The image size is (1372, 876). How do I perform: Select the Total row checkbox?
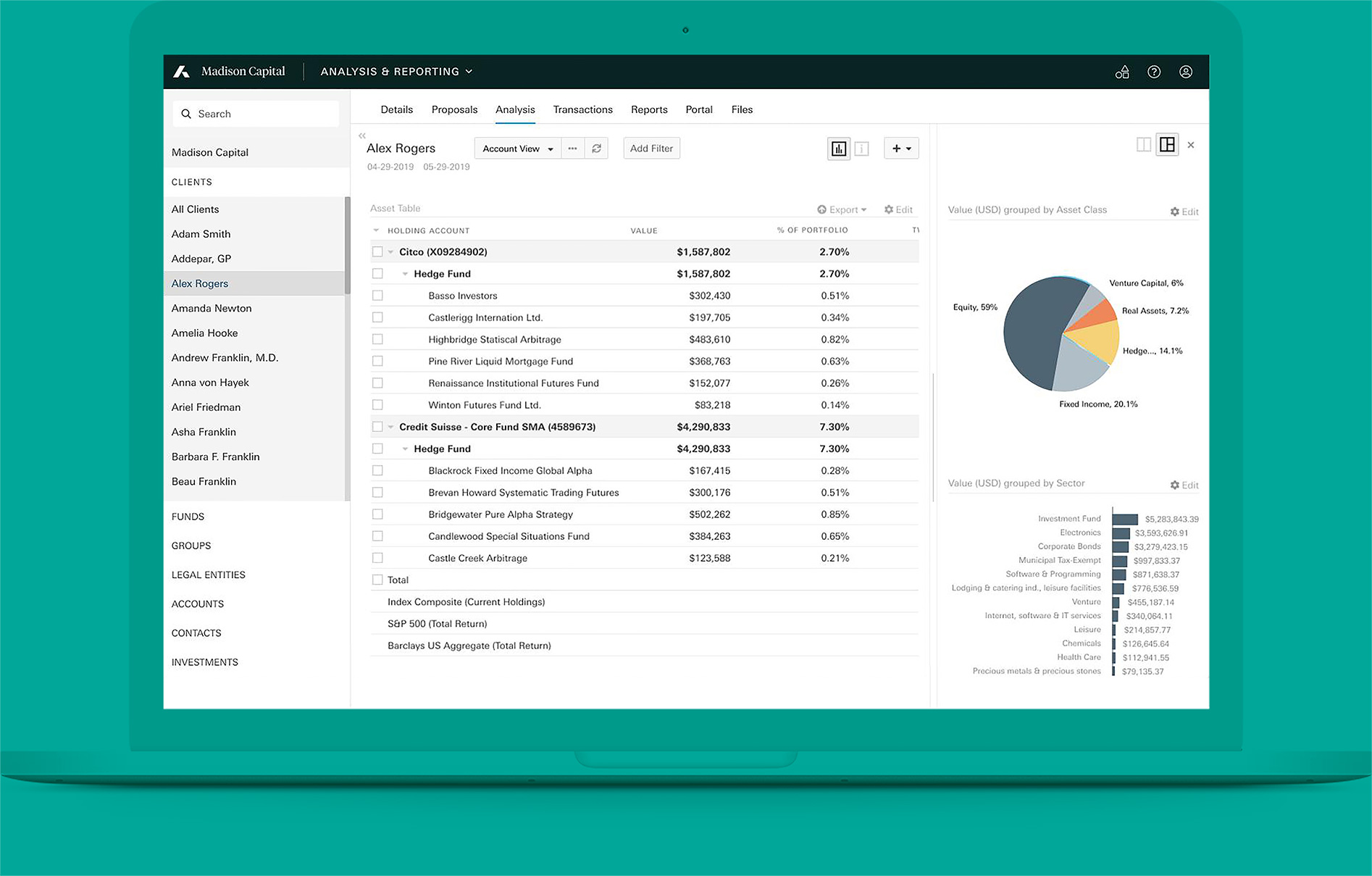point(377,580)
